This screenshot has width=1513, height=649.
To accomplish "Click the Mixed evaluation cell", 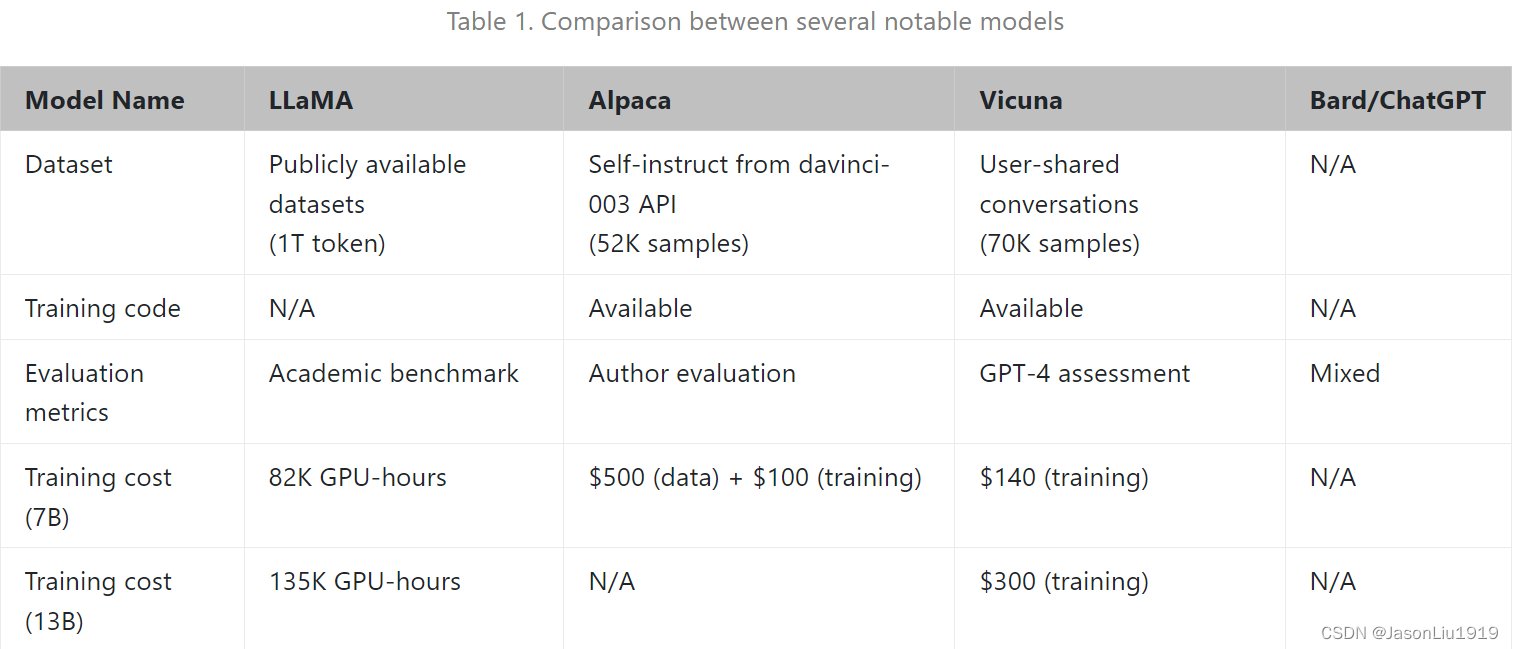I will click(1345, 373).
